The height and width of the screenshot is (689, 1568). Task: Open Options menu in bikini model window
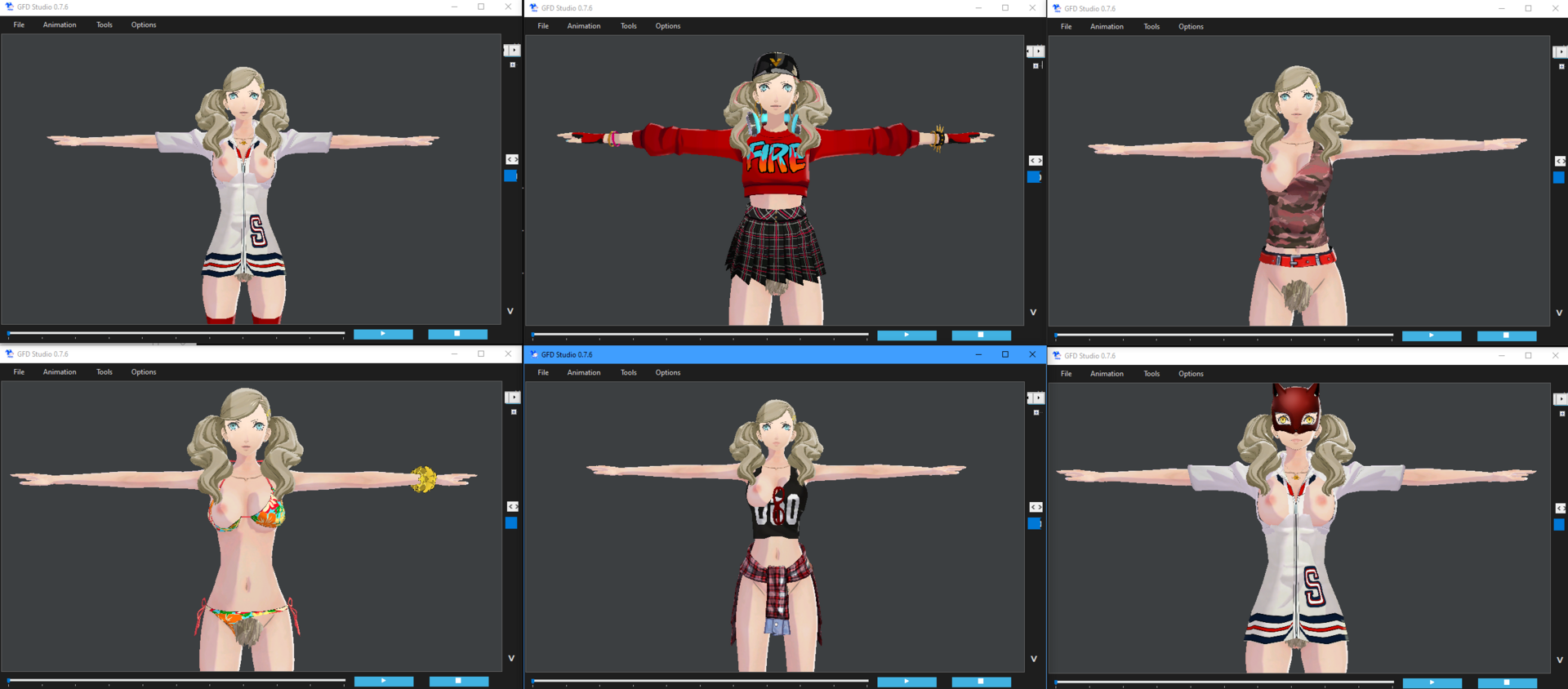pos(144,372)
